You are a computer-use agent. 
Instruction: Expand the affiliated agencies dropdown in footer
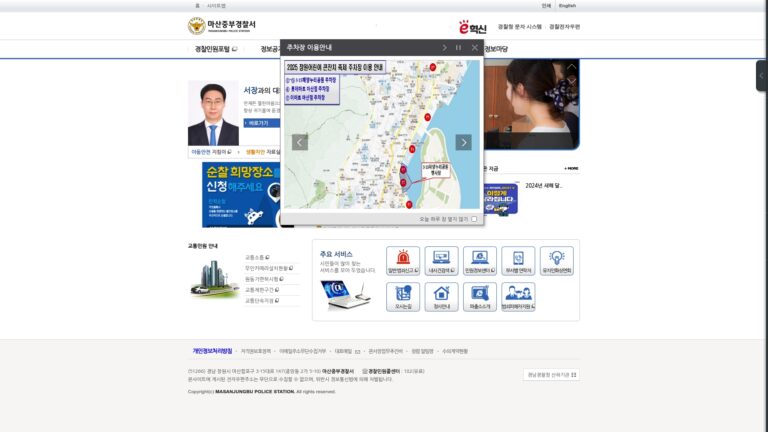pos(552,375)
